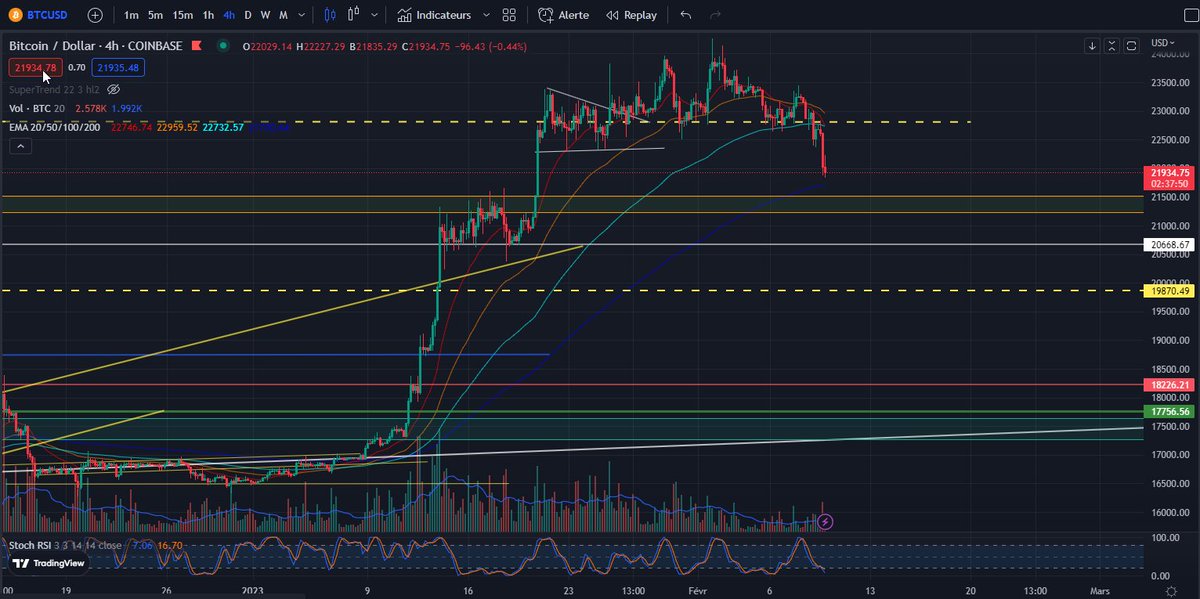Expand favorite indicators chevron next to Indicateurs
This screenshot has height=599, width=1200.
485,15
